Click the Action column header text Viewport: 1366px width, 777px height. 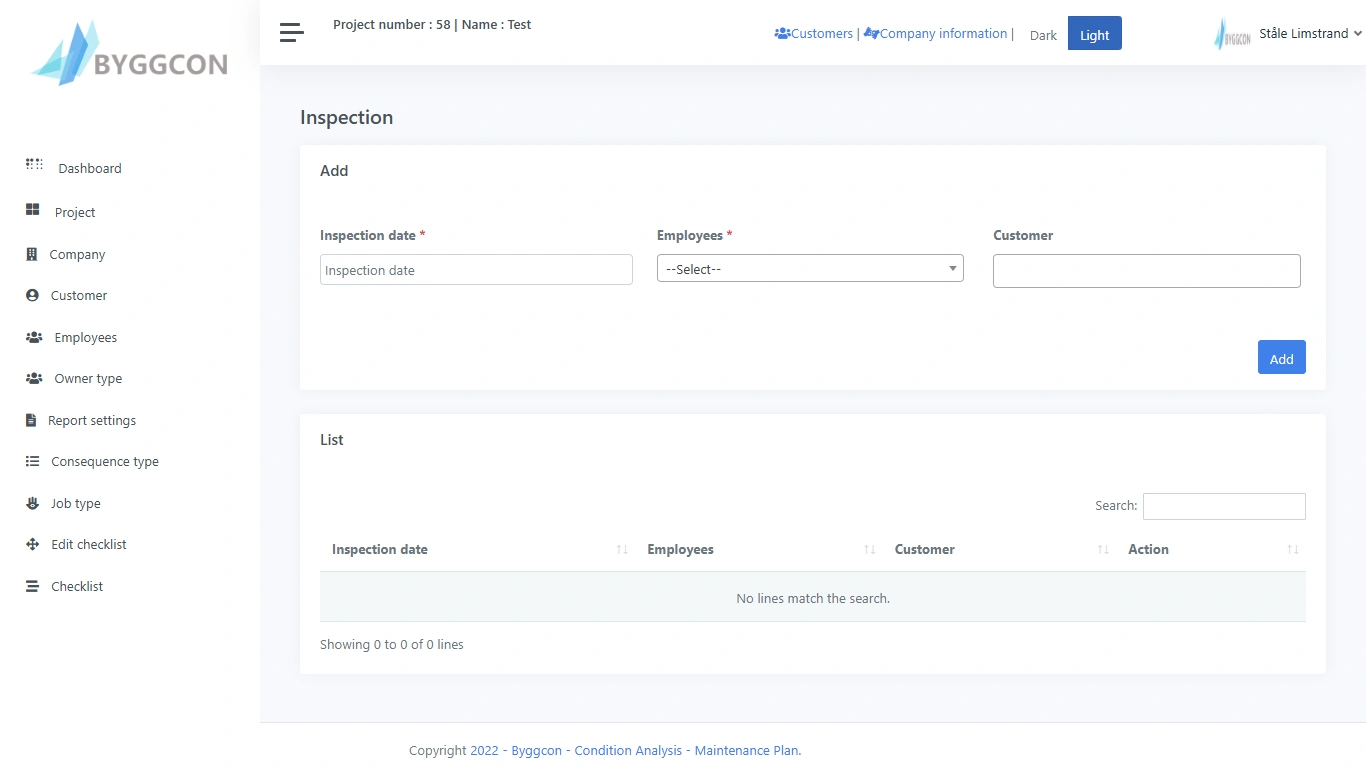click(1148, 549)
